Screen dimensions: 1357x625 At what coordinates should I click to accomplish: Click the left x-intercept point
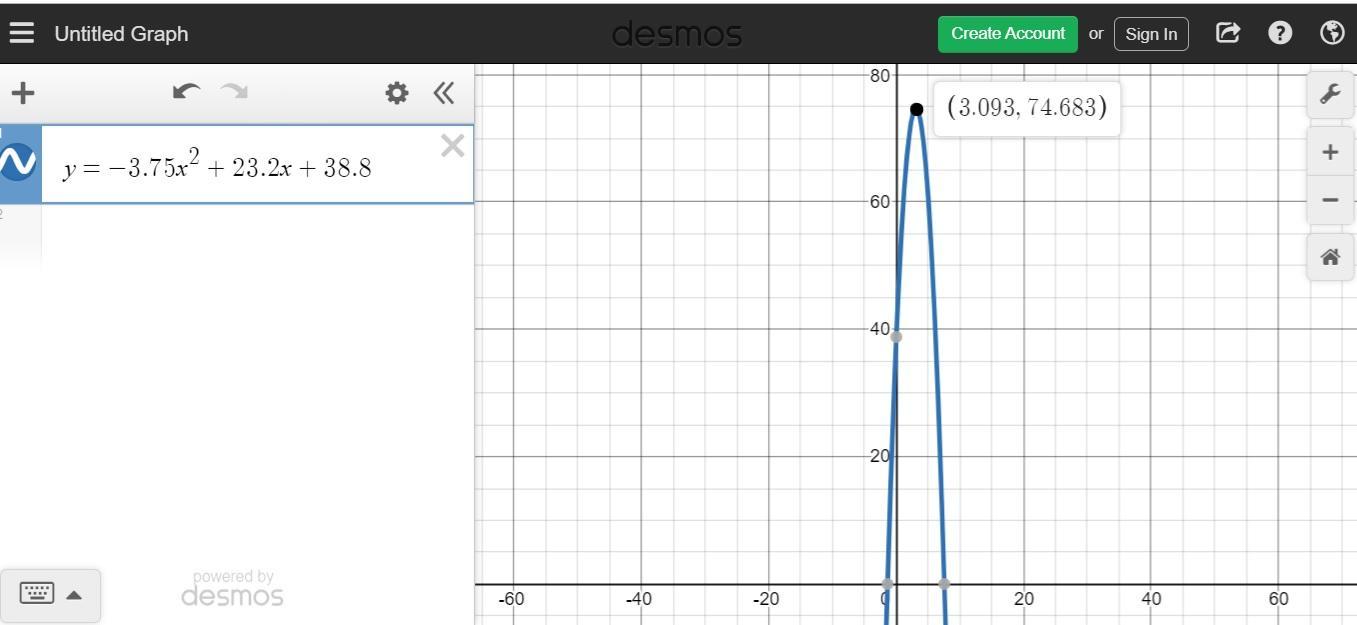click(x=887, y=584)
